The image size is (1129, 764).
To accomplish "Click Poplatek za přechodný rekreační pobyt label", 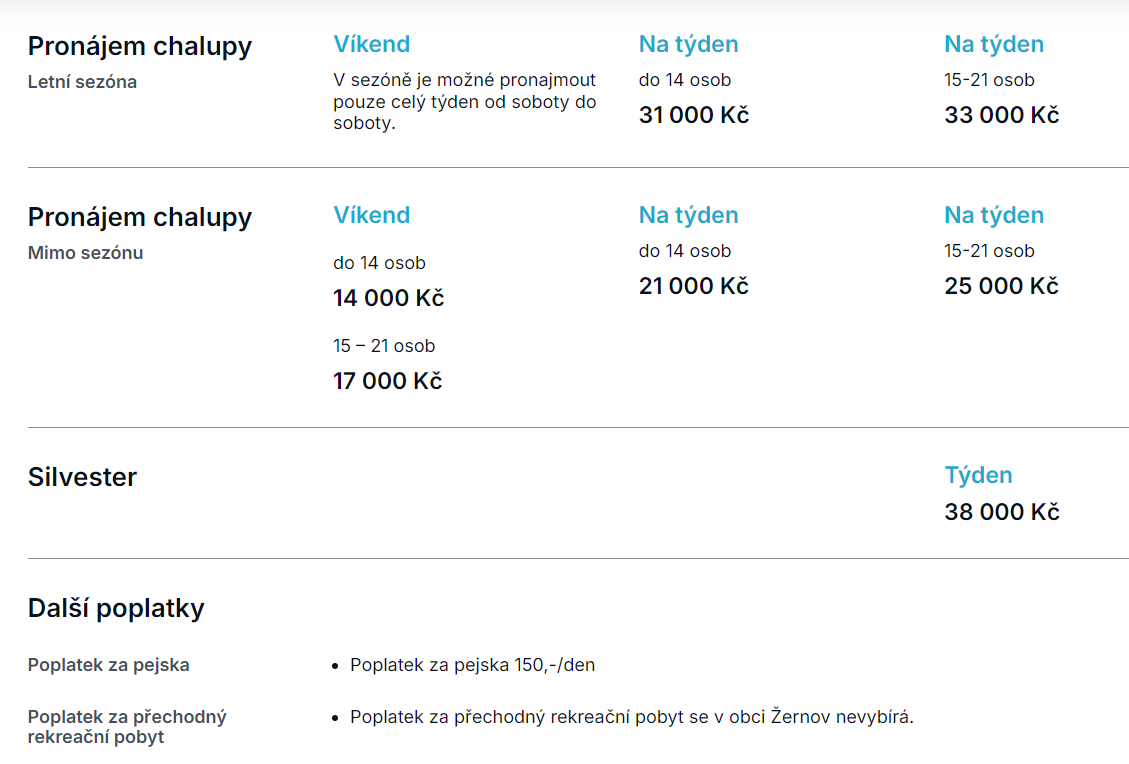I will pyautogui.click(x=127, y=727).
